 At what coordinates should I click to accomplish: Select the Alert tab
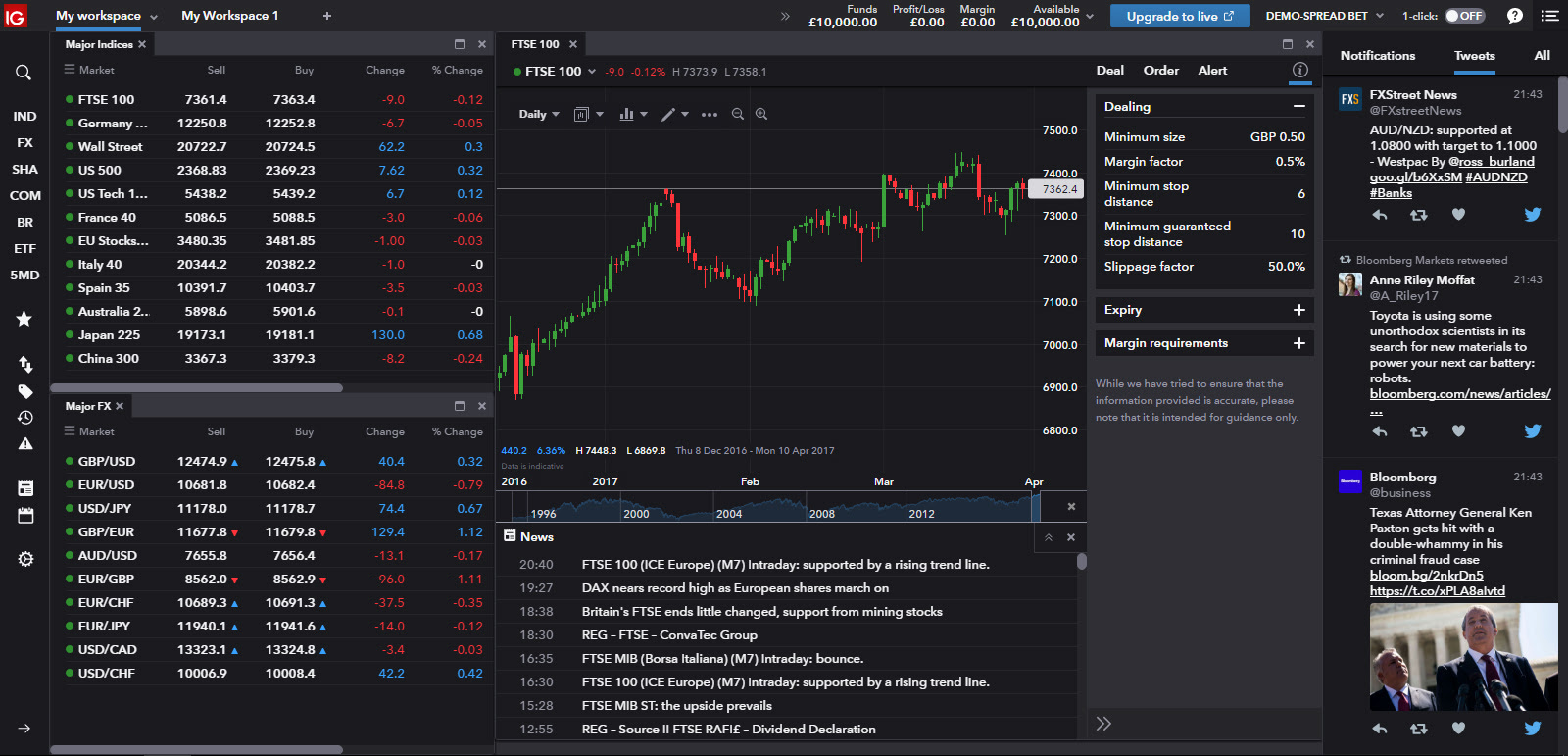tap(1212, 71)
